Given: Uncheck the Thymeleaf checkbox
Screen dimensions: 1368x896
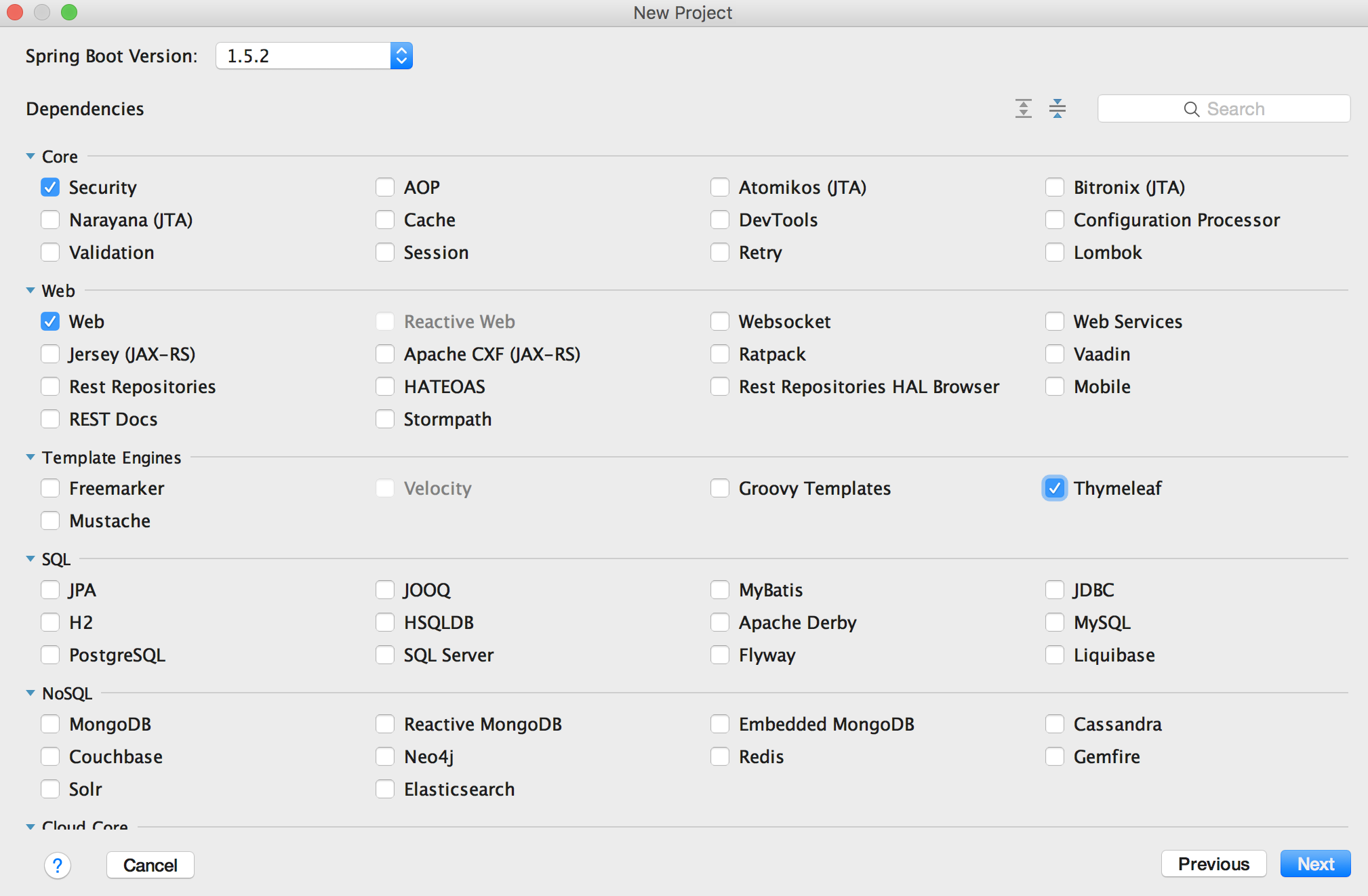Looking at the screenshot, I should (1055, 488).
